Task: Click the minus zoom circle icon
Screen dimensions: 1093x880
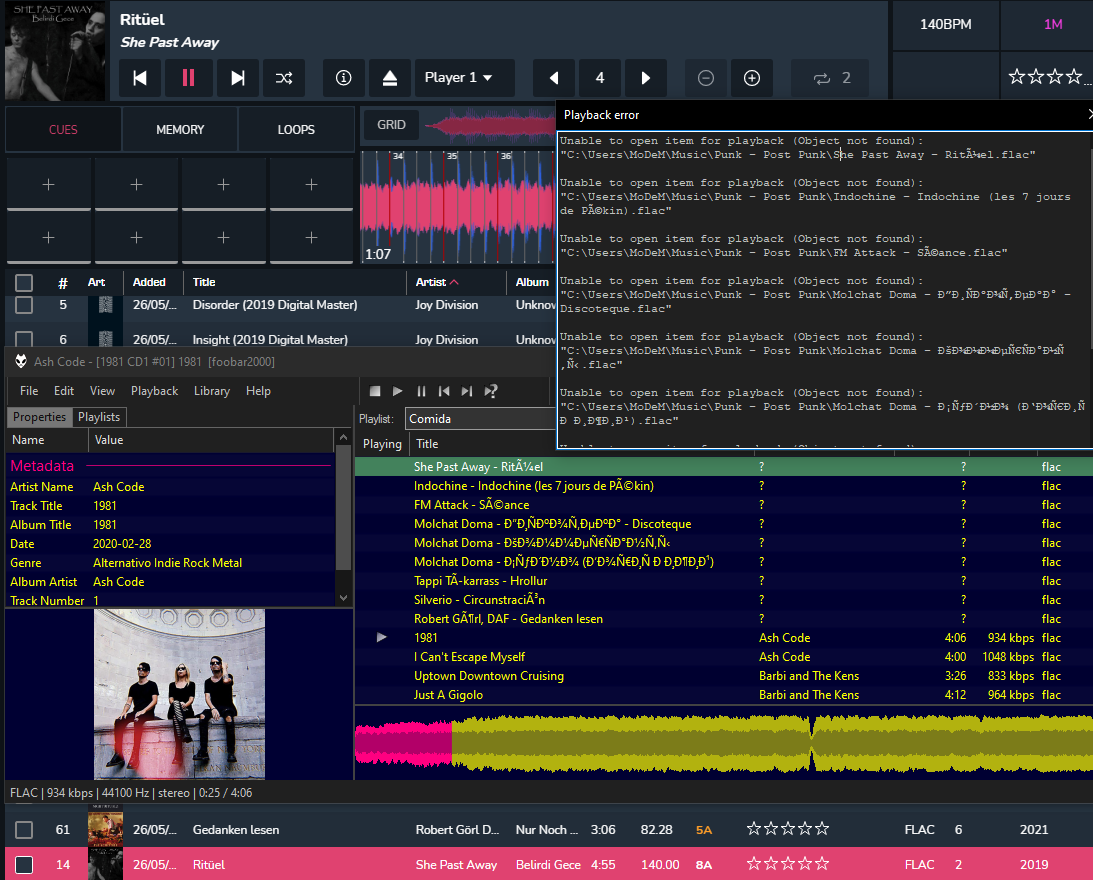Action: tap(706, 78)
